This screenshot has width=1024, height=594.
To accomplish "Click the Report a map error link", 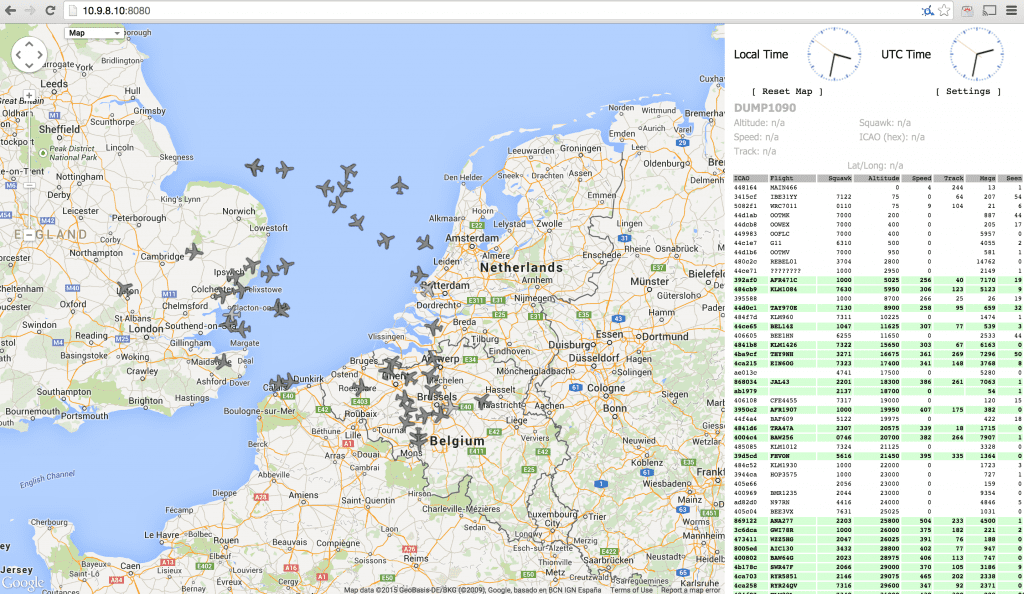I will (x=690, y=590).
